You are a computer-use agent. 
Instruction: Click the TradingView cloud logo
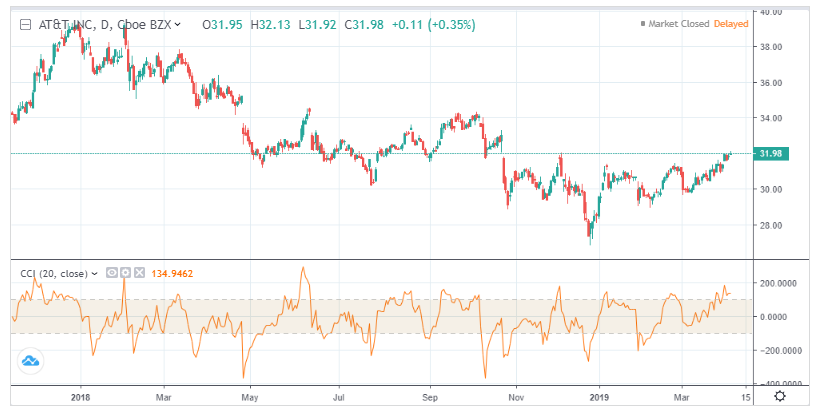[x=30, y=361]
